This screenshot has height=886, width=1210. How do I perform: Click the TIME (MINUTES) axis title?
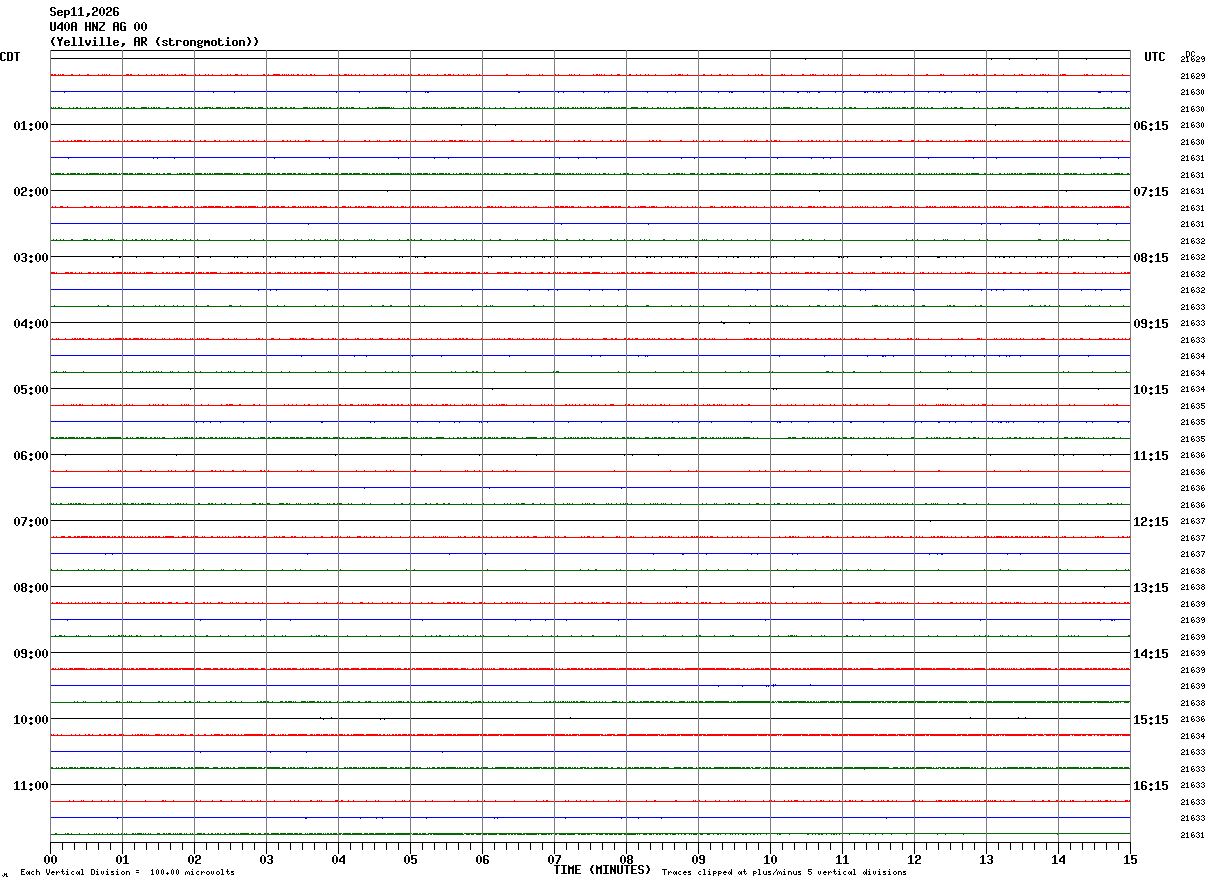(x=602, y=870)
